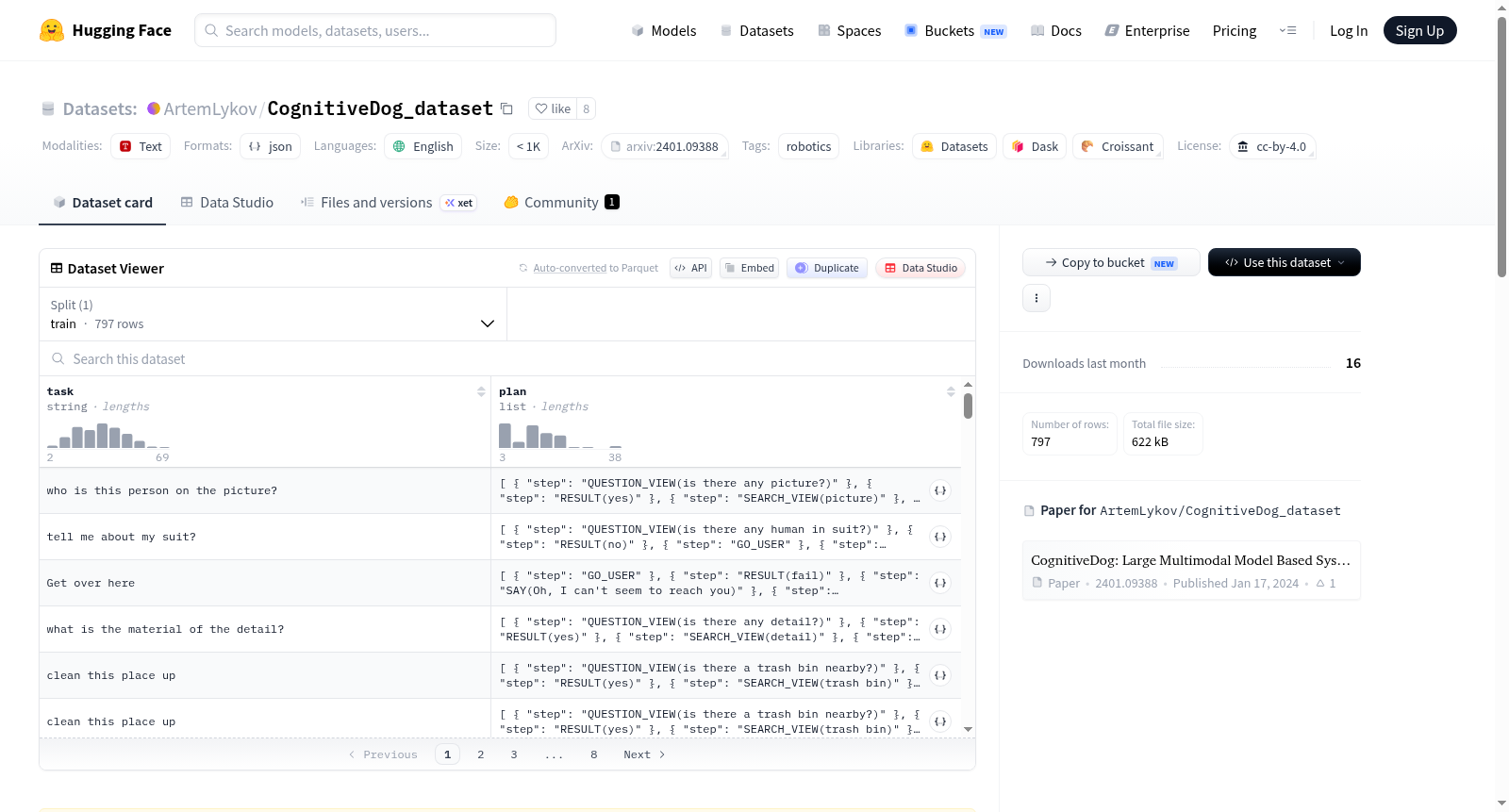Open Data Studio from viewer header button
Viewport: 1509px width, 812px height.
[920, 268]
